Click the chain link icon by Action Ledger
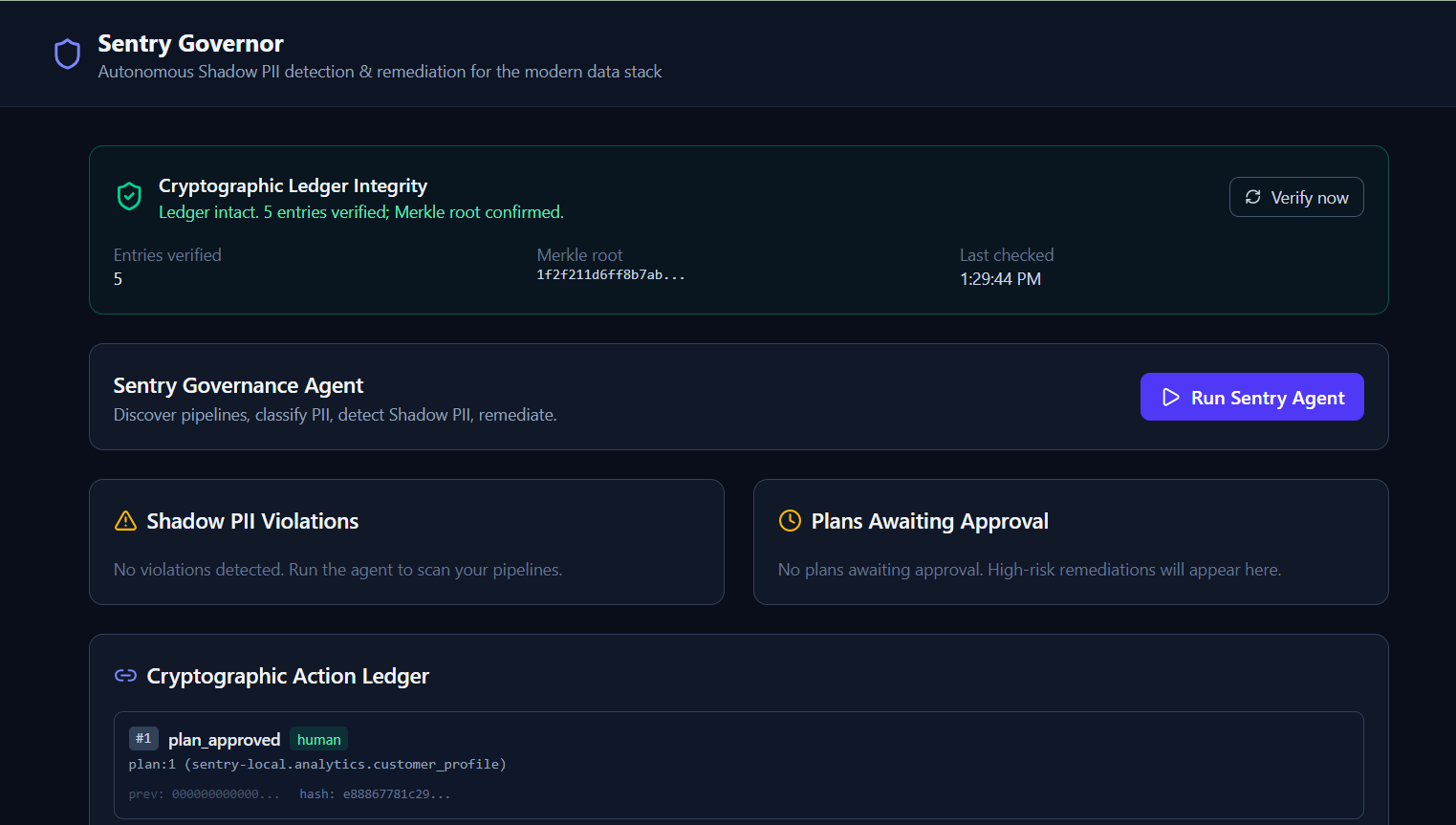 pyautogui.click(x=125, y=676)
